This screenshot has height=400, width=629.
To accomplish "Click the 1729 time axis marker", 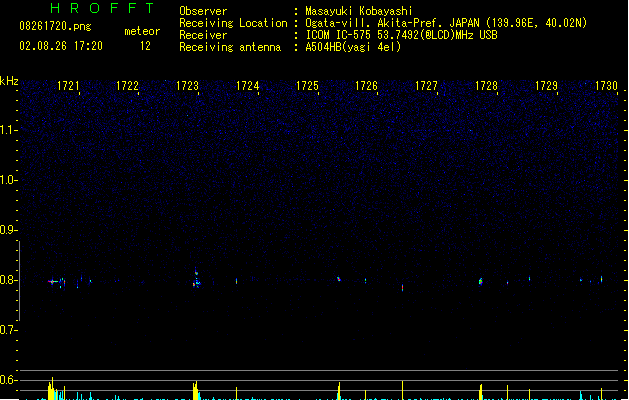I will click(546, 86).
